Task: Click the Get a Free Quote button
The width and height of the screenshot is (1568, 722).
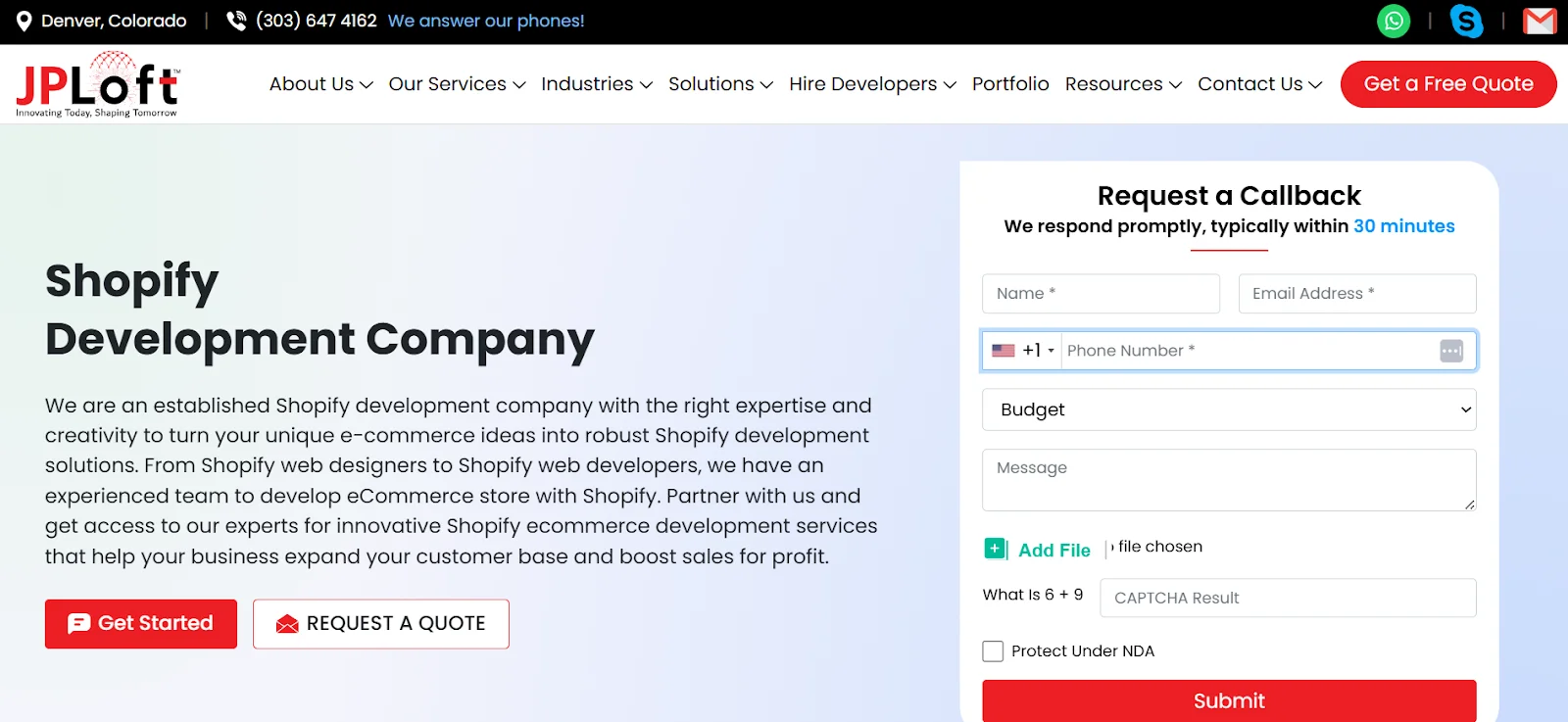Action: [x=1448, y=84]
